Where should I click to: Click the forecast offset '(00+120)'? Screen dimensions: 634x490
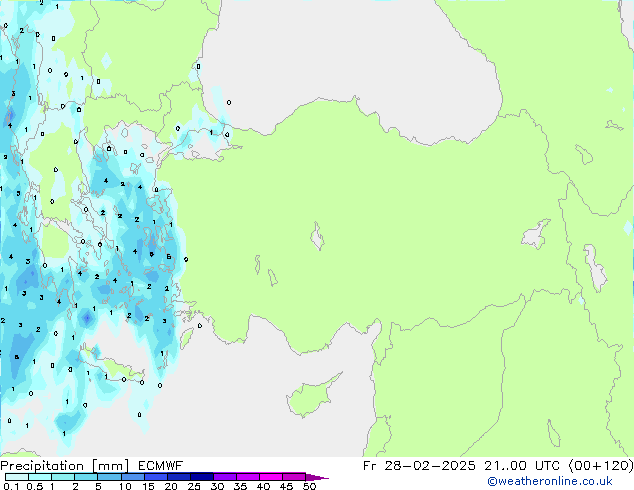[x=601, y=466]
